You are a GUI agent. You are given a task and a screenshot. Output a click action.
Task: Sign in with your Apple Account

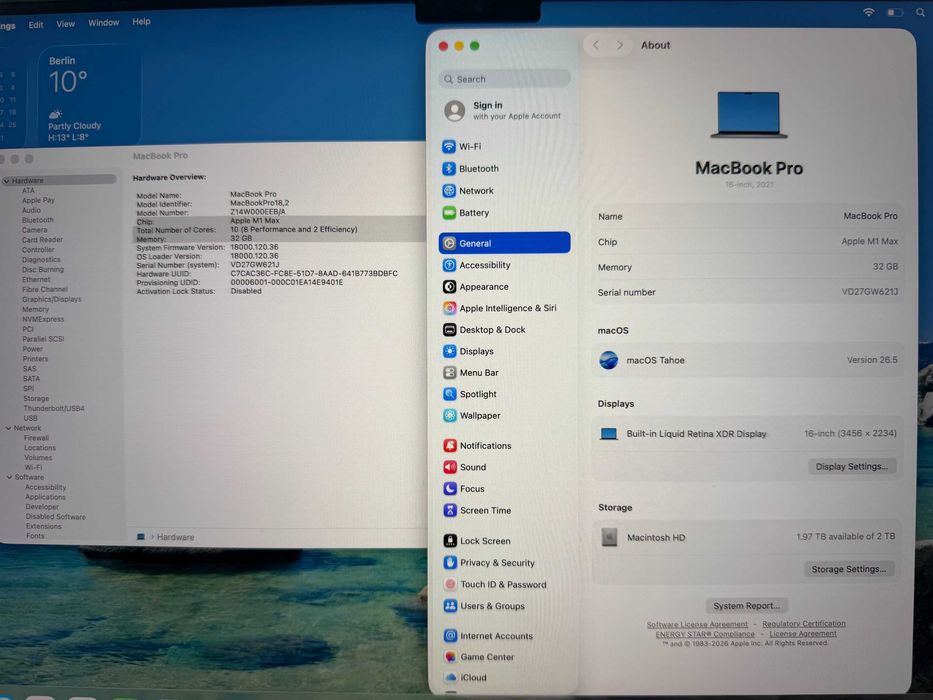(x=505, y=110)
